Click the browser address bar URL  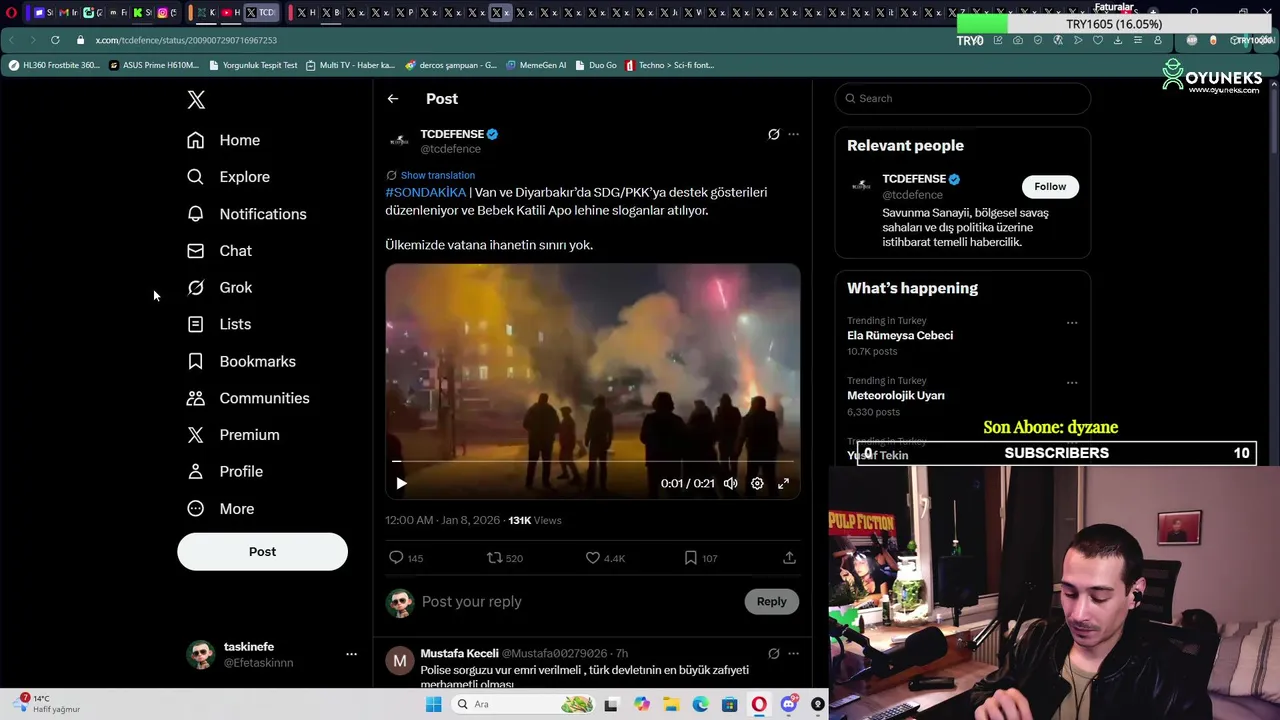coord(186,40)
